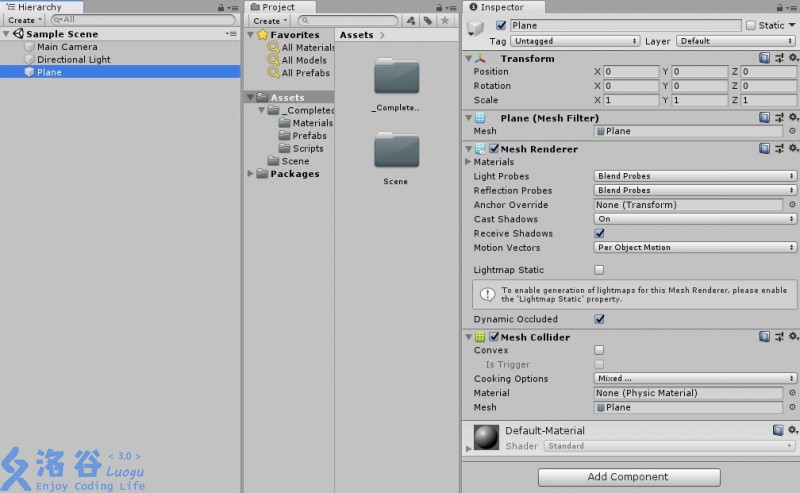The width and height of the screenshot is (800, 493).
Task: Click the Scene folder thumbnail in Assets
Action: tap(396, 150)
